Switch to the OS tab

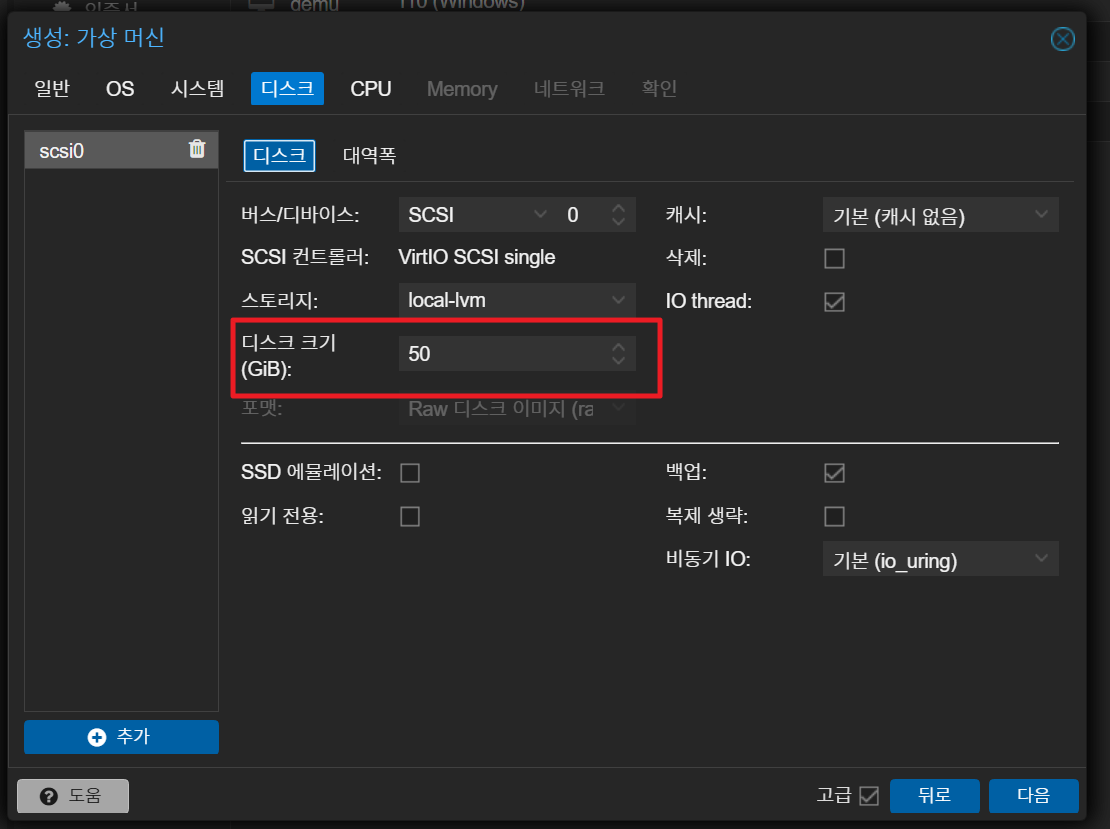tap(120, 88)
